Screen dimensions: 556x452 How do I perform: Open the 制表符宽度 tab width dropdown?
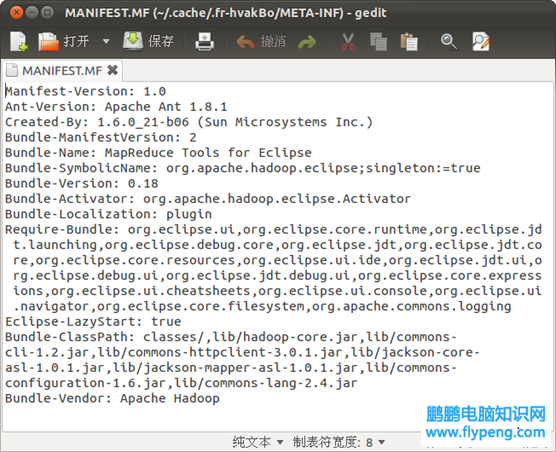(339, 442)
